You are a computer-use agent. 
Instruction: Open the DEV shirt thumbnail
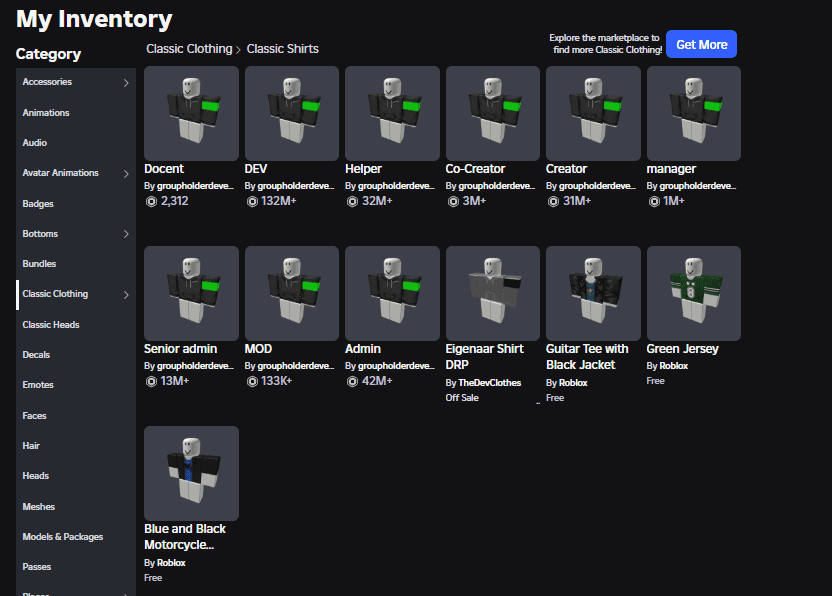pyautogui.click(x=292, y=113)
